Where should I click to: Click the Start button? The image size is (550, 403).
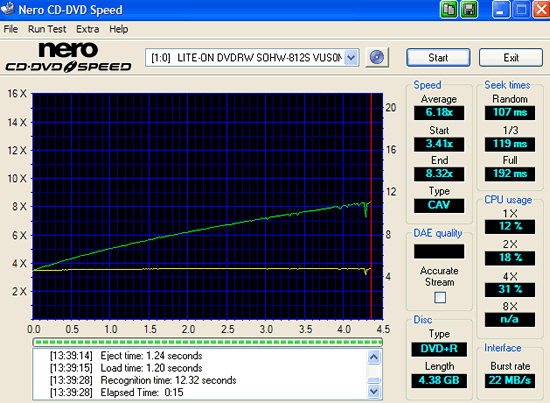(x=438, y=58)
